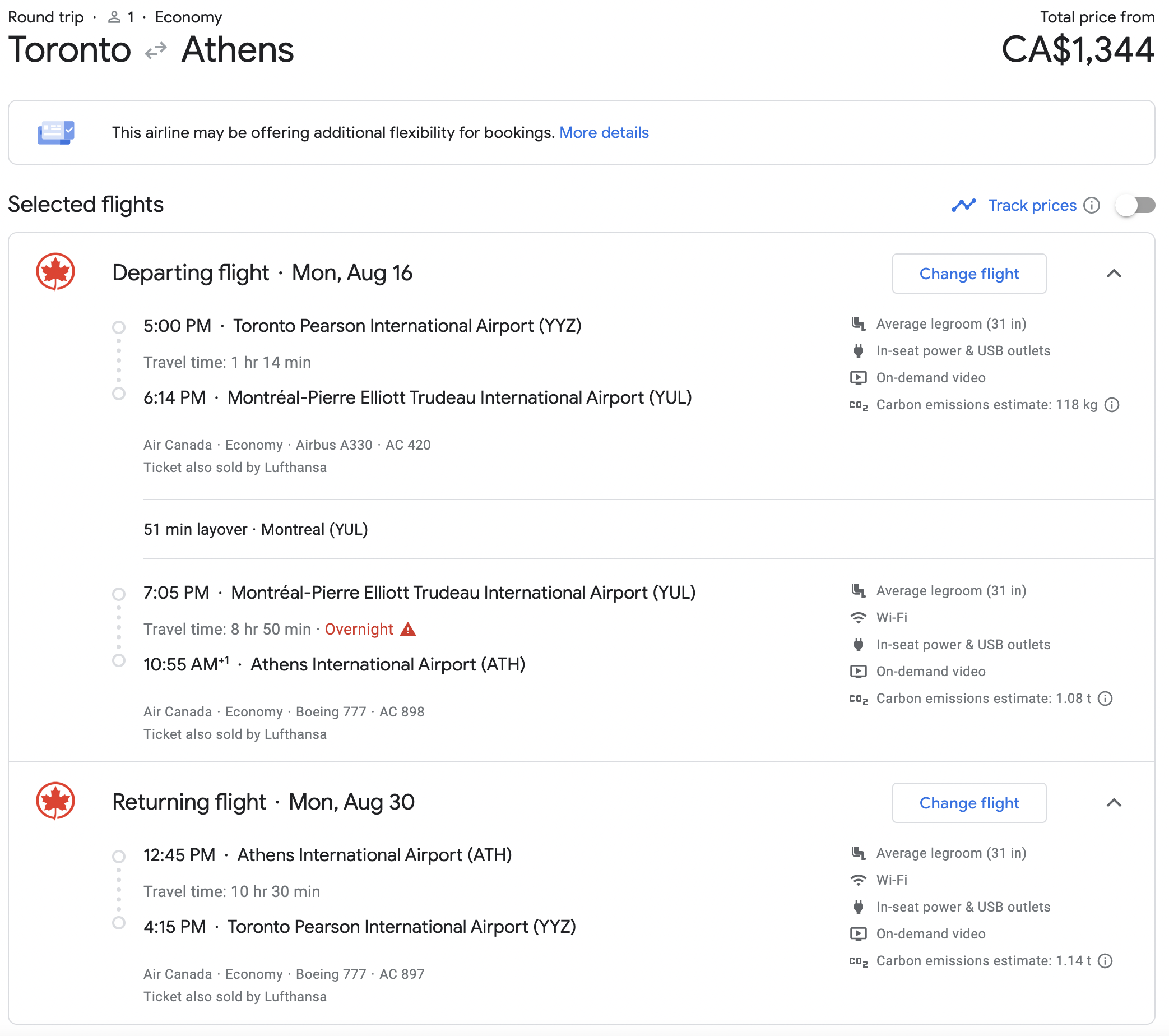Click the Track prices label text

1032,205
